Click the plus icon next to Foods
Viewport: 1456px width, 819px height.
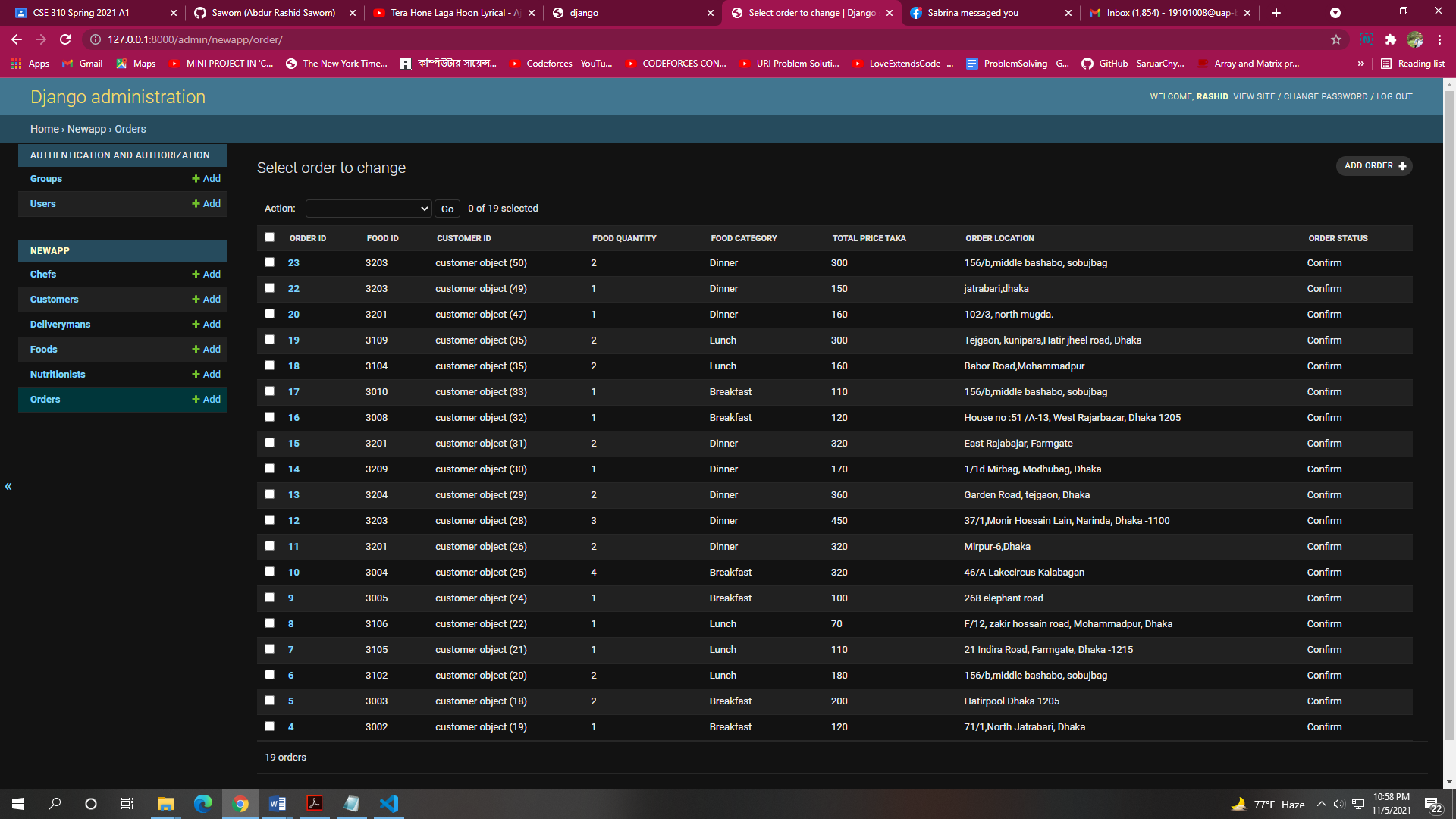tap(196, 350)
